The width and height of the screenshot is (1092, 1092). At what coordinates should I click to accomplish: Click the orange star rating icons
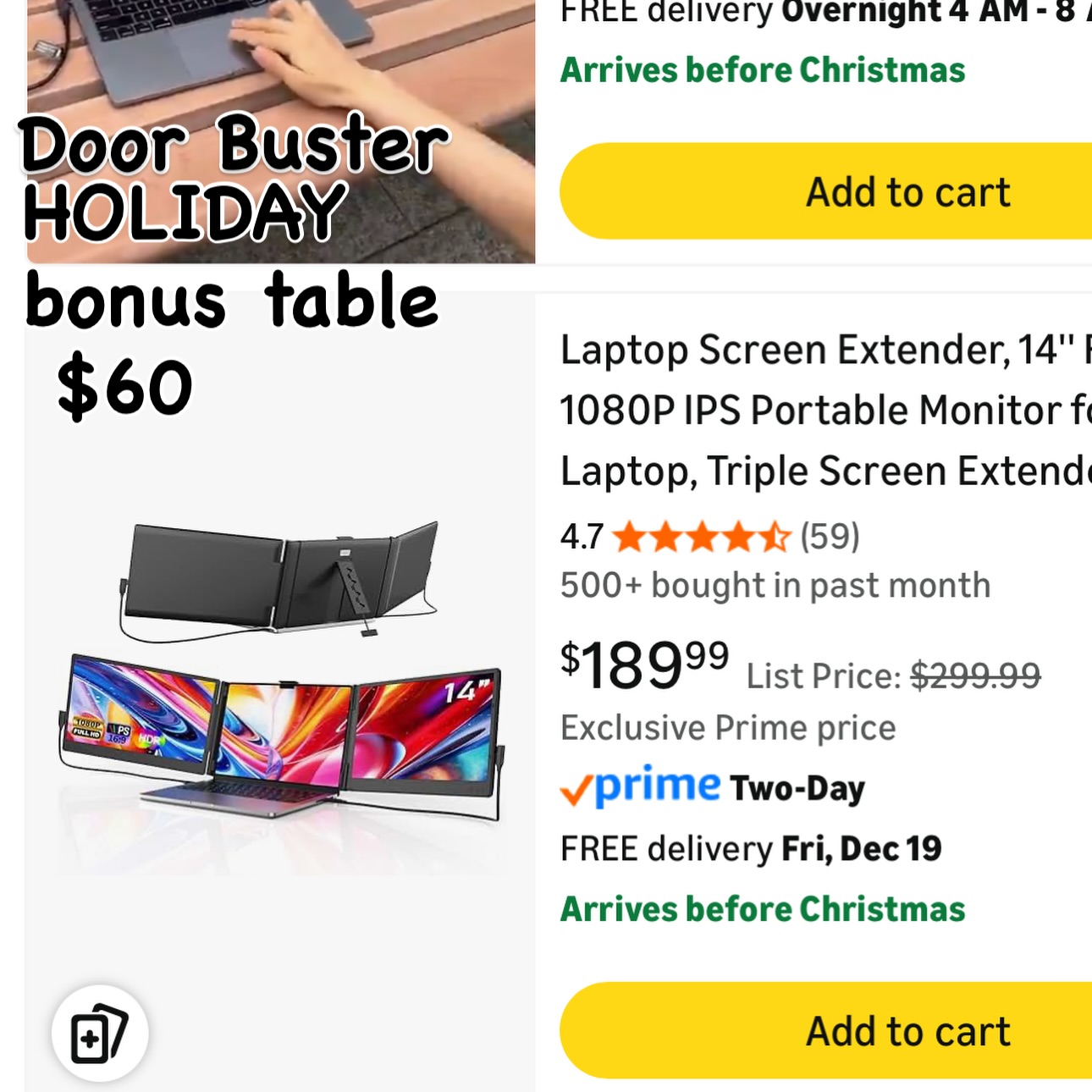point(701,537)
